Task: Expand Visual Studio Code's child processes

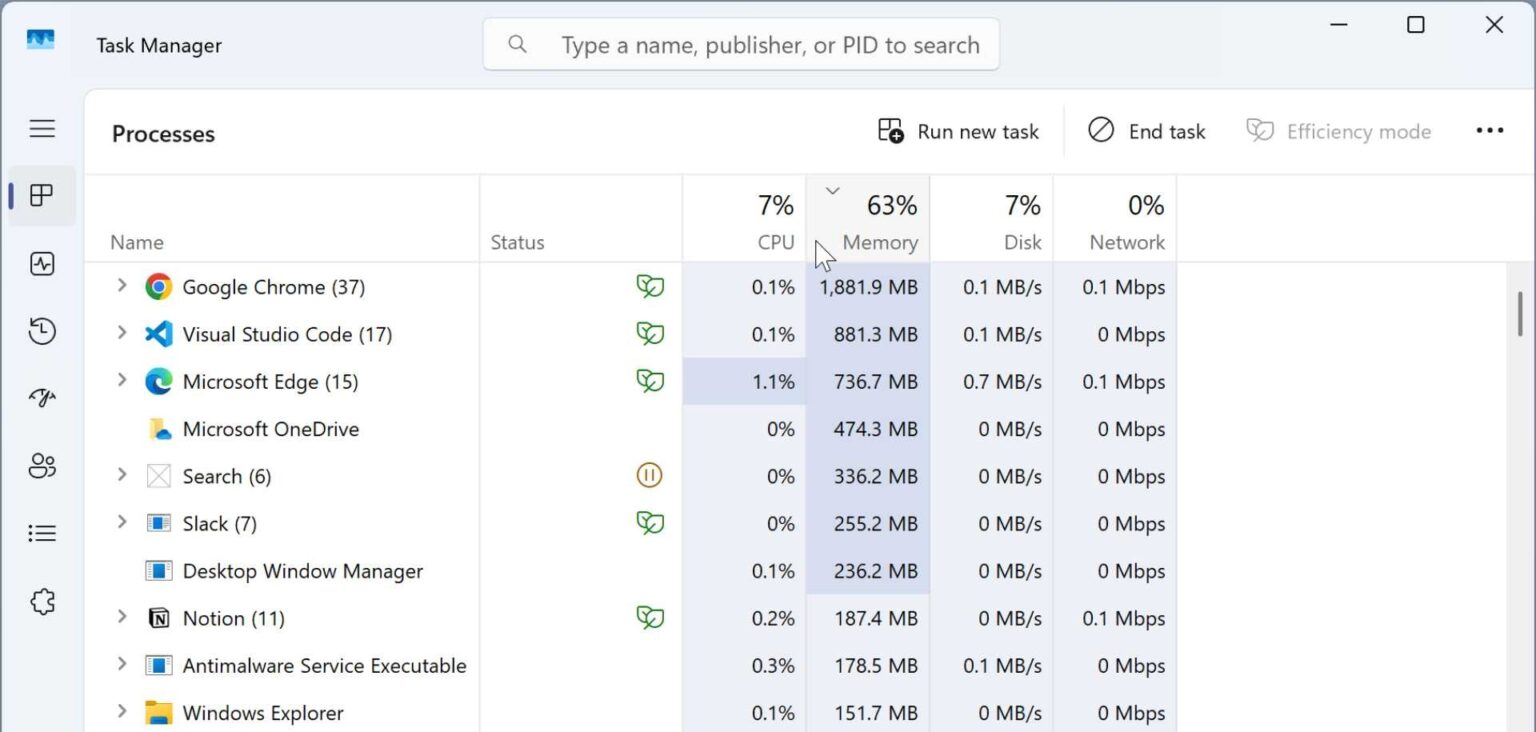Action: point(121,334)
